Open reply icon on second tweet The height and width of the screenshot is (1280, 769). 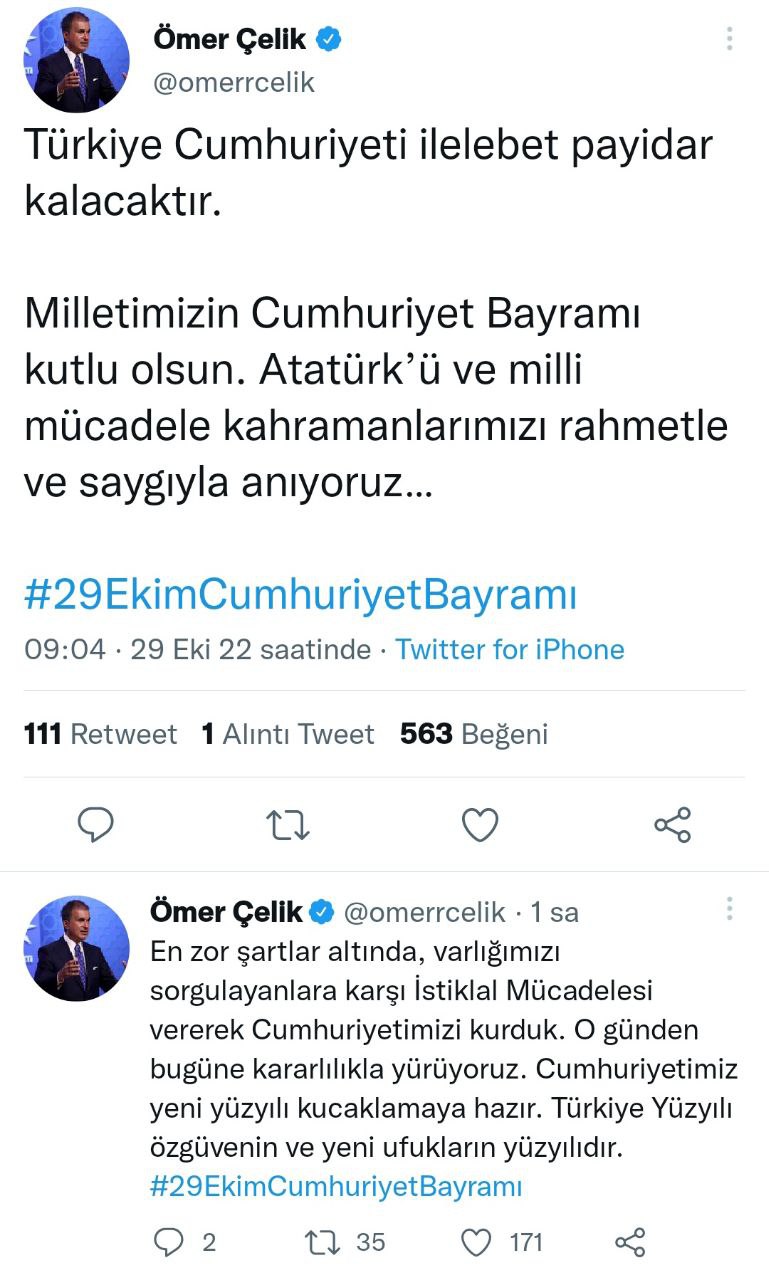tap(169, 1242)
